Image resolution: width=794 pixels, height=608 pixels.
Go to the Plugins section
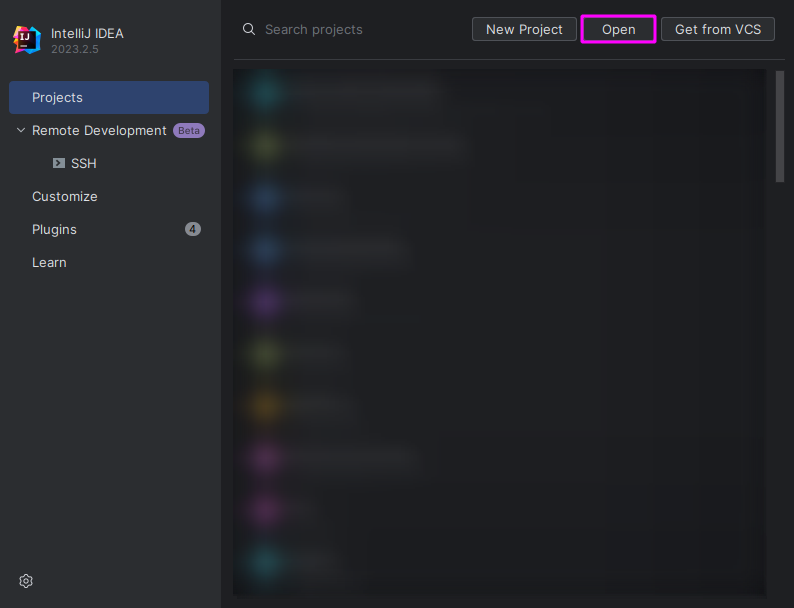tap(54, 229)
